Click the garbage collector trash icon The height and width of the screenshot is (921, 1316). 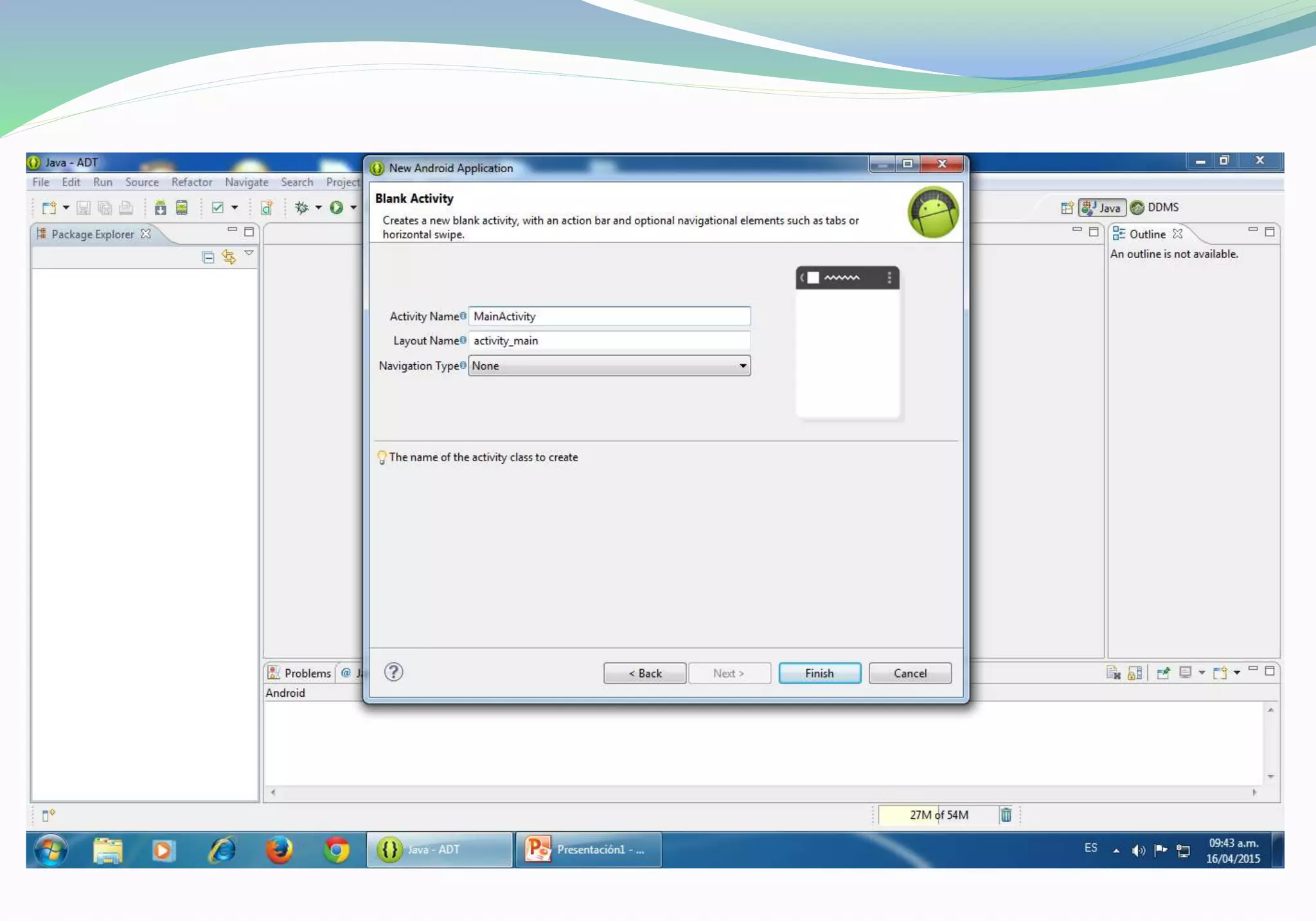[x=1006, y=814]
